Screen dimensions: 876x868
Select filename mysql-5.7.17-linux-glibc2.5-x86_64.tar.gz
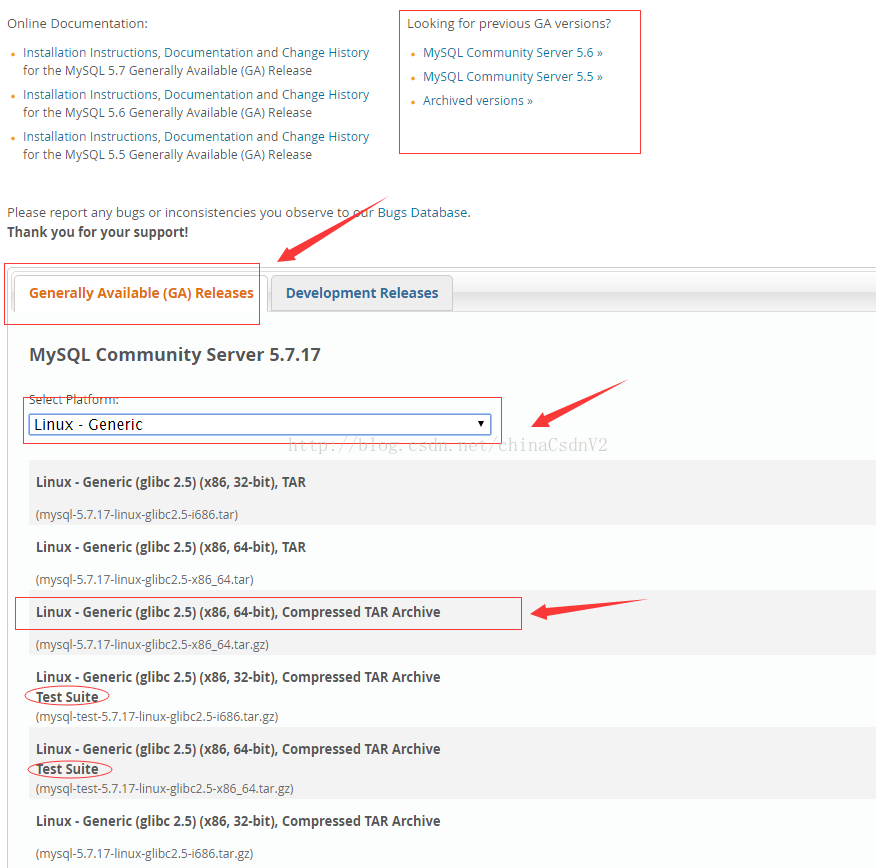(x=152, y=645)
